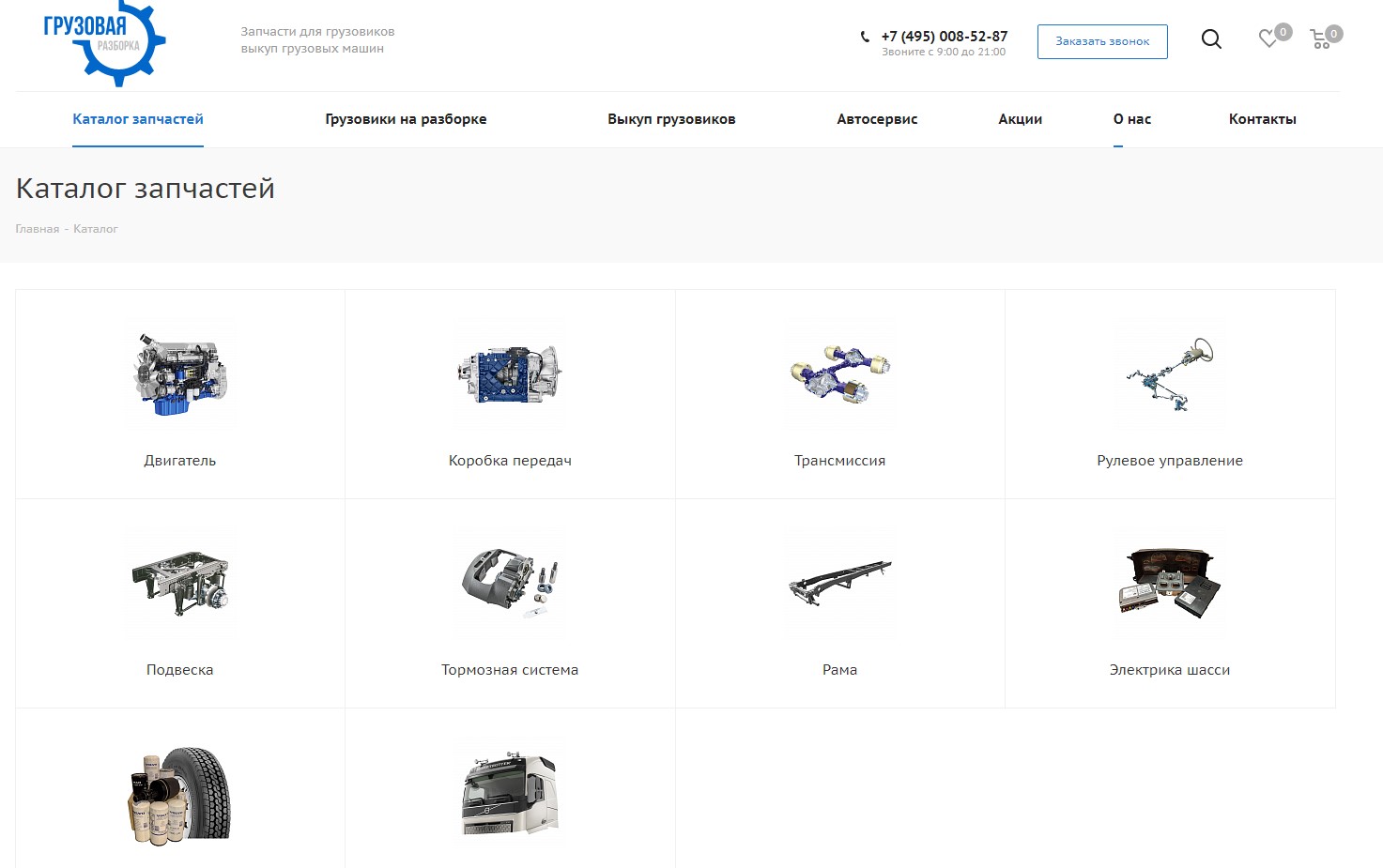Click the Каталог запчастей page heading
Viewport: 1383px width, 868px height.
pos(146,189)
